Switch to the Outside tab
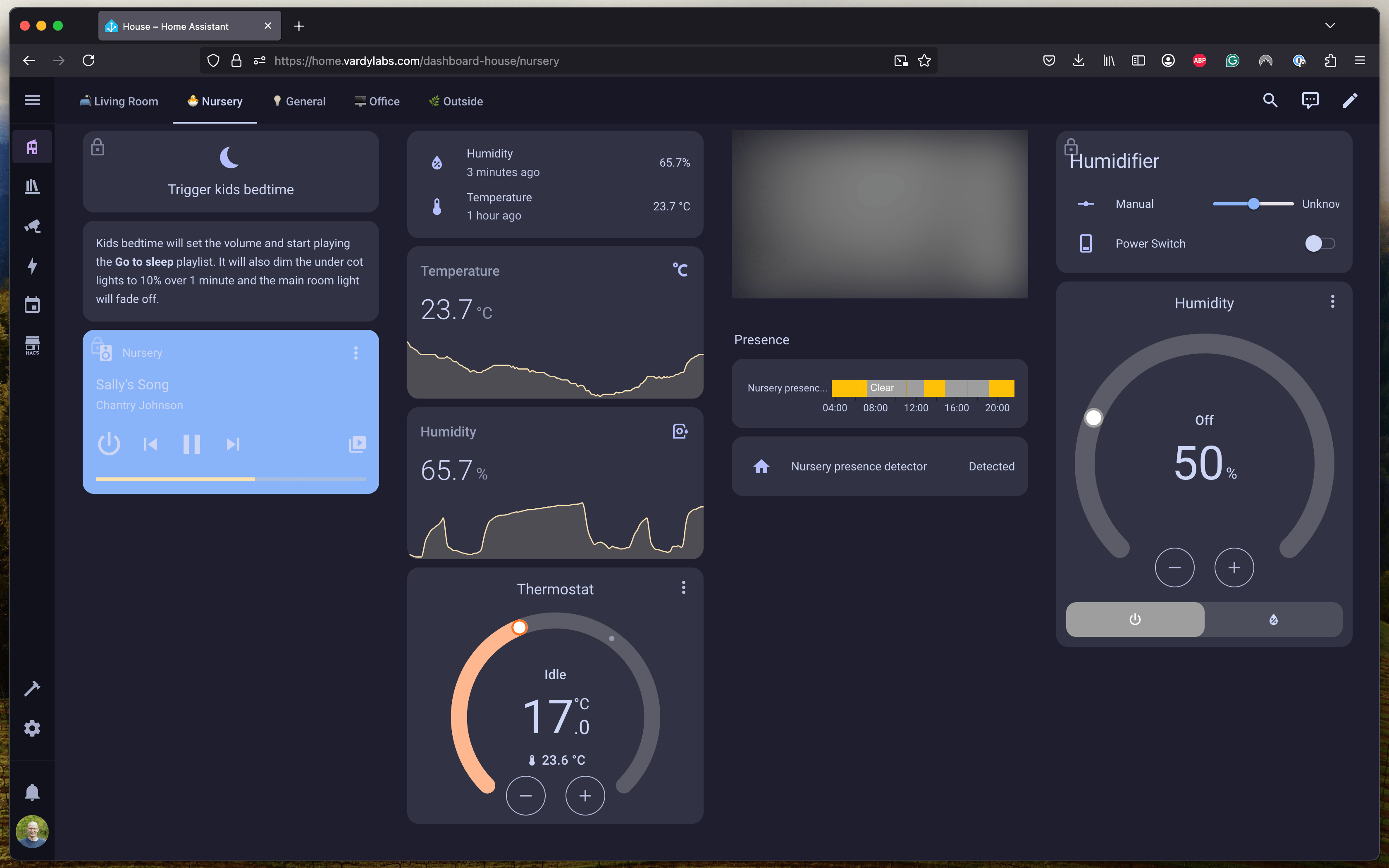This screenshot has width=1389, height=868. (x=456, y=101)
